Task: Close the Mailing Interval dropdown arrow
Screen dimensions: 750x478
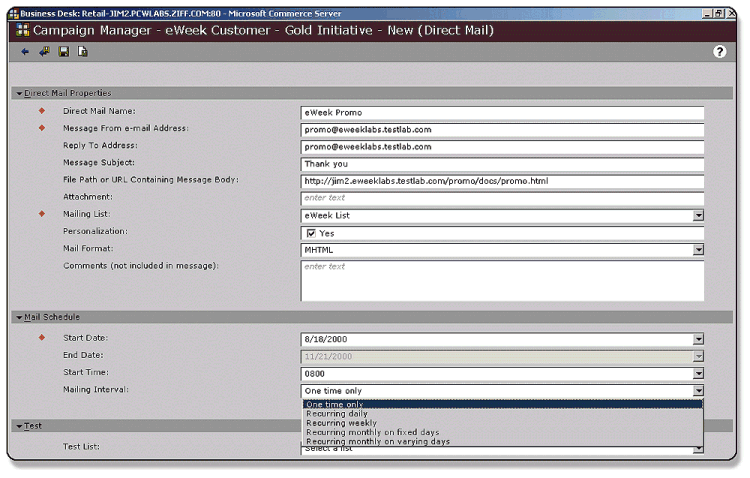Action: point(698,391)
